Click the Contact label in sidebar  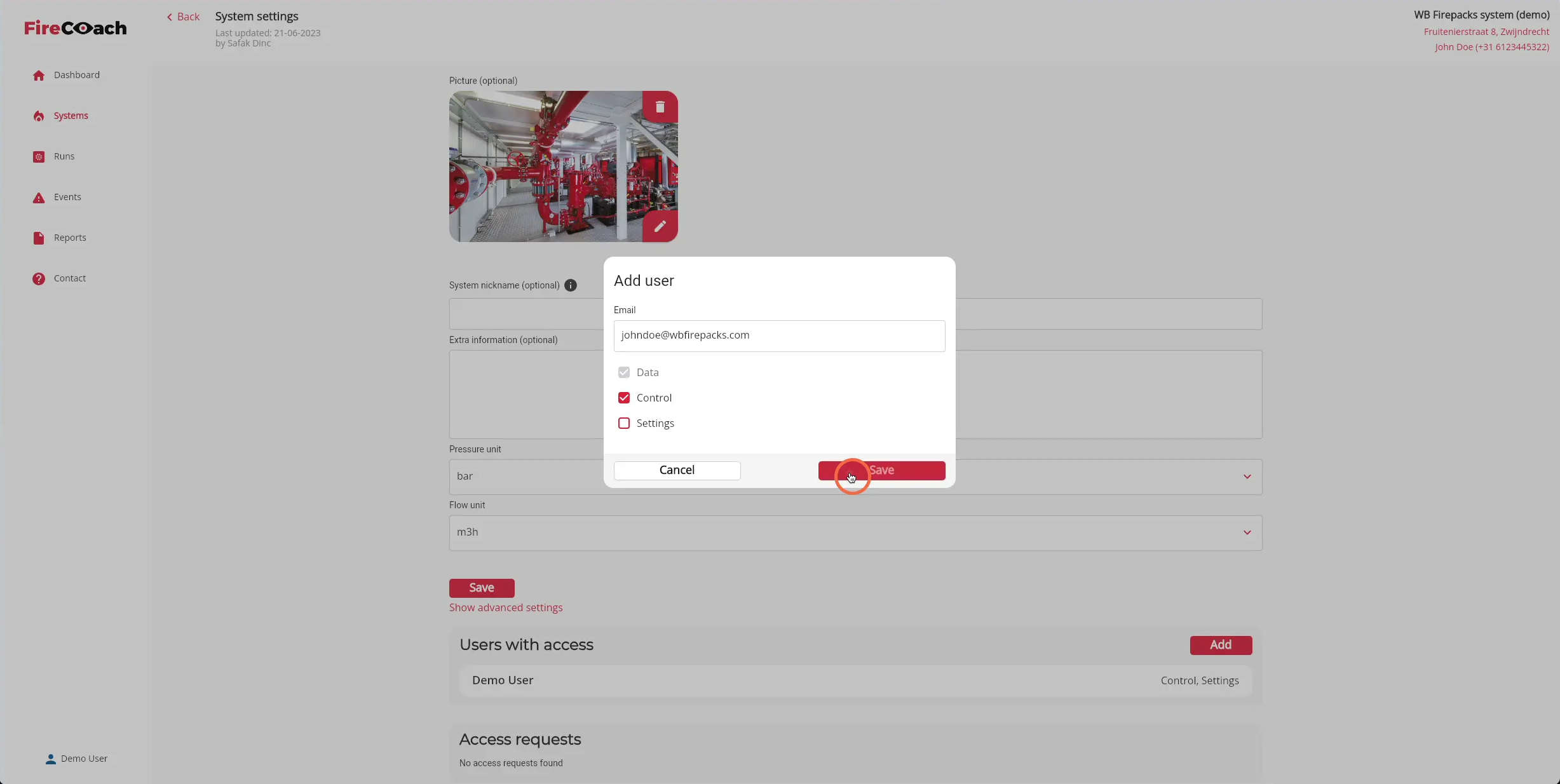click(70, 278)
